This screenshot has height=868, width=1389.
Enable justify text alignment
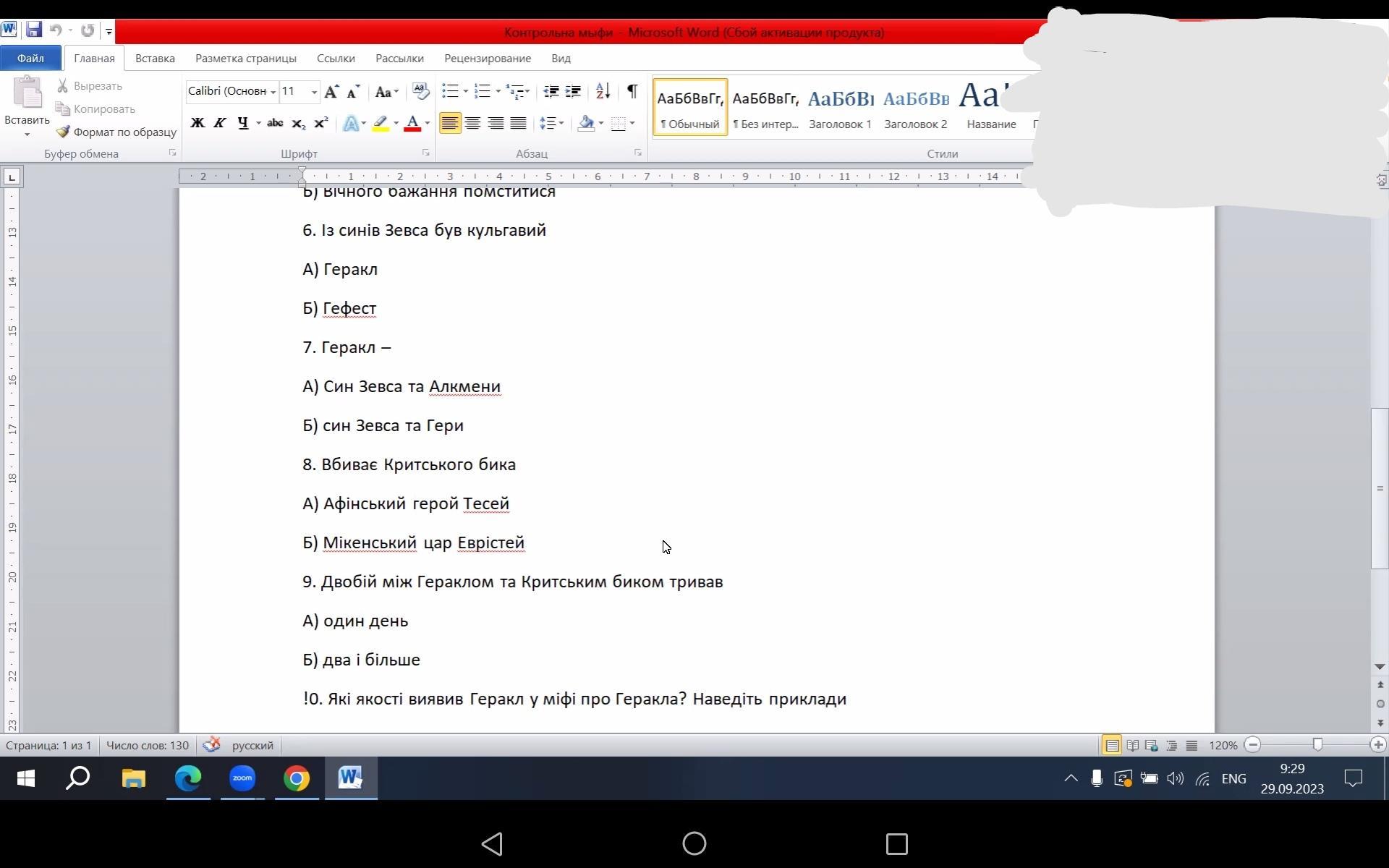coord(518,123)
